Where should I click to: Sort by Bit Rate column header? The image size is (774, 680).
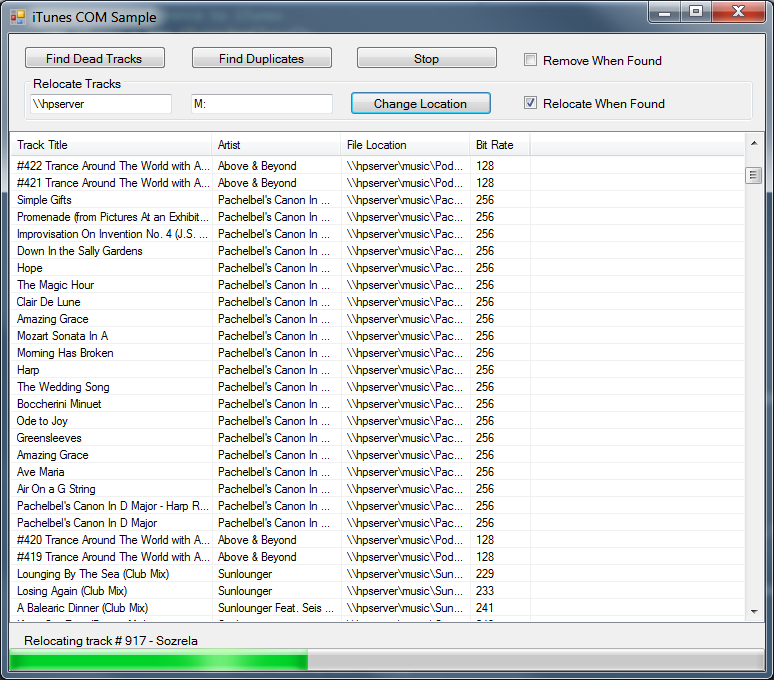pos(500,145)
